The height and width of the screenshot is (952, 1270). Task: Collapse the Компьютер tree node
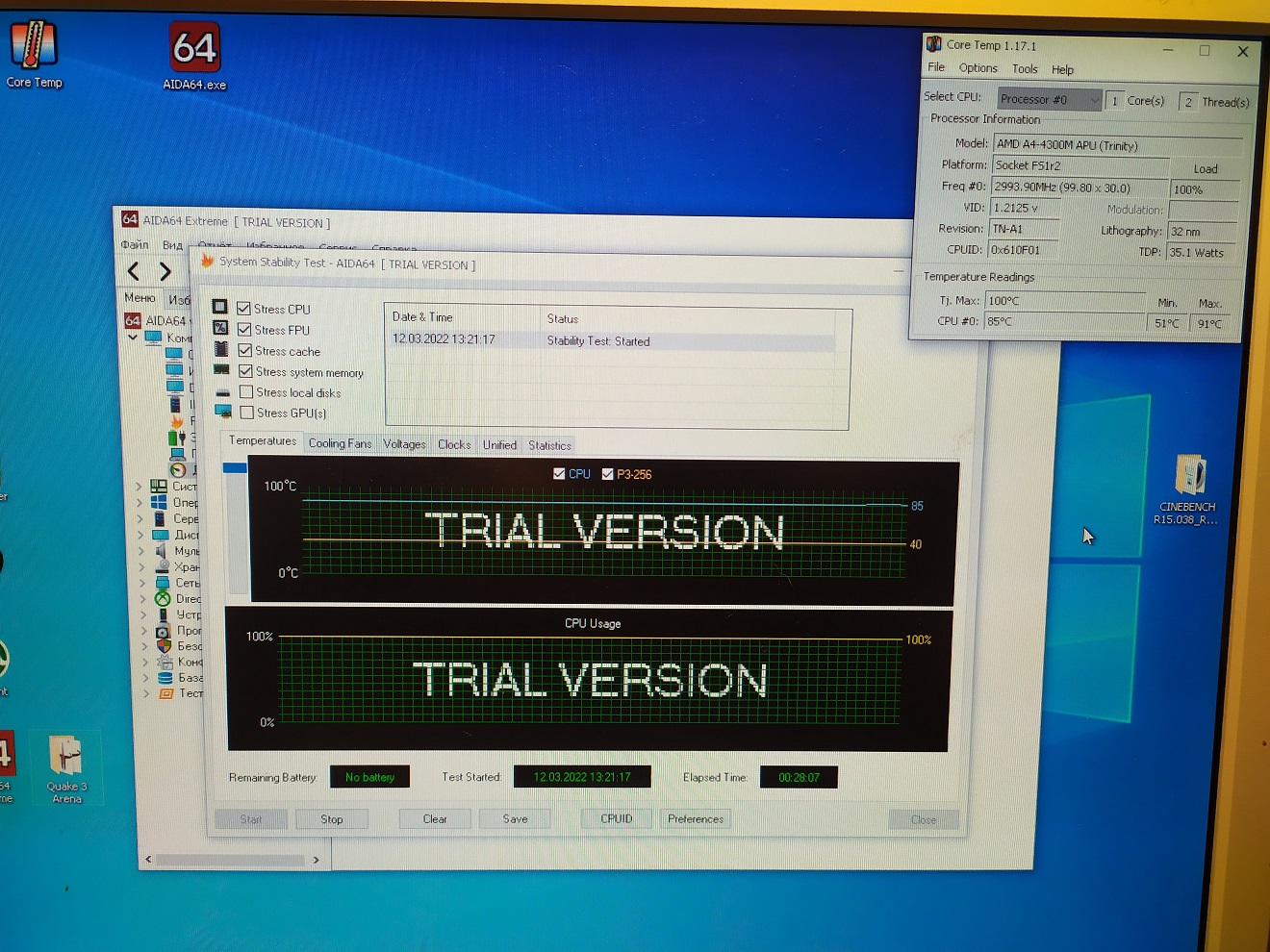[133, 337]
